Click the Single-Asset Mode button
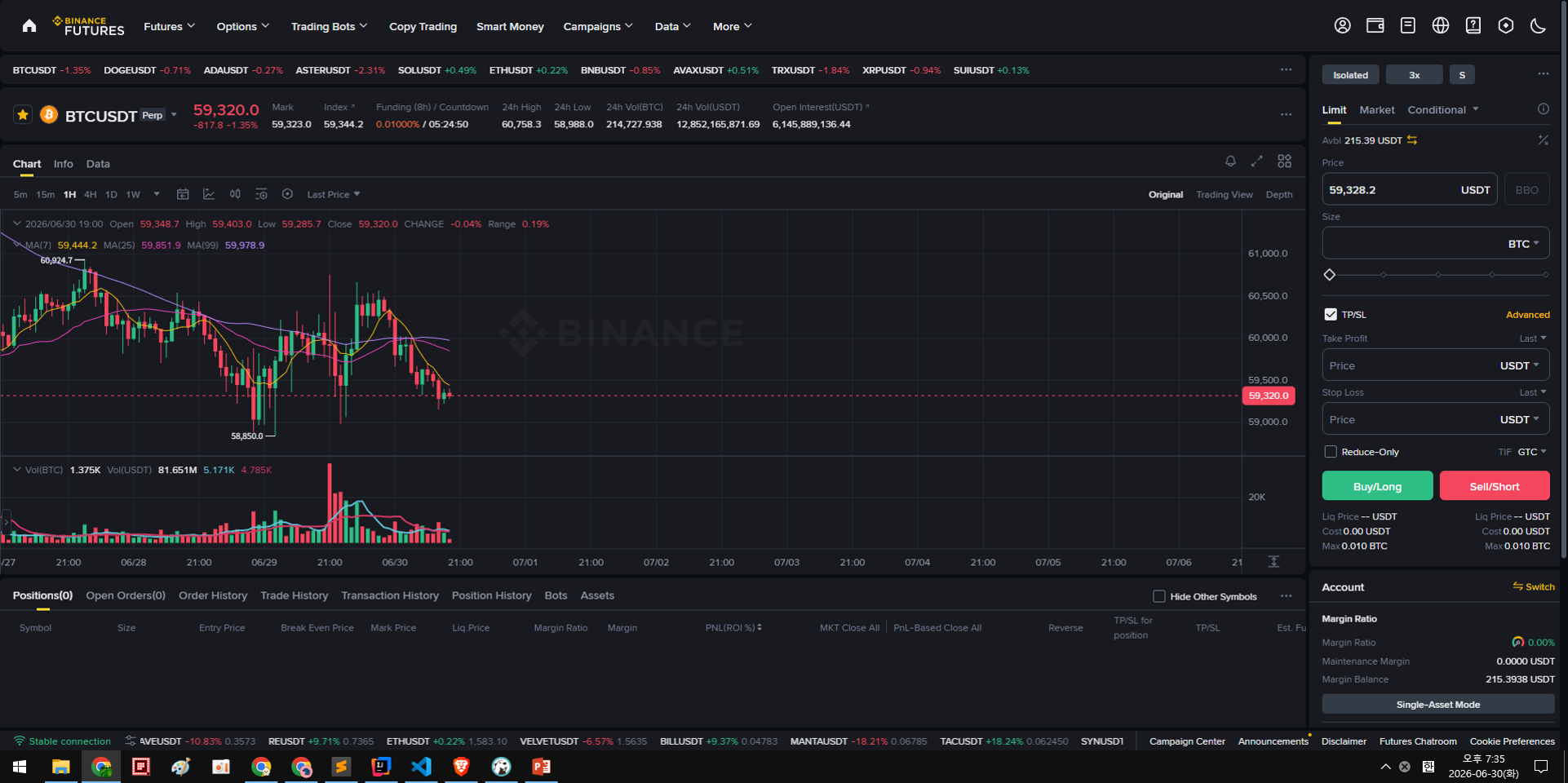 (1438, 704)
